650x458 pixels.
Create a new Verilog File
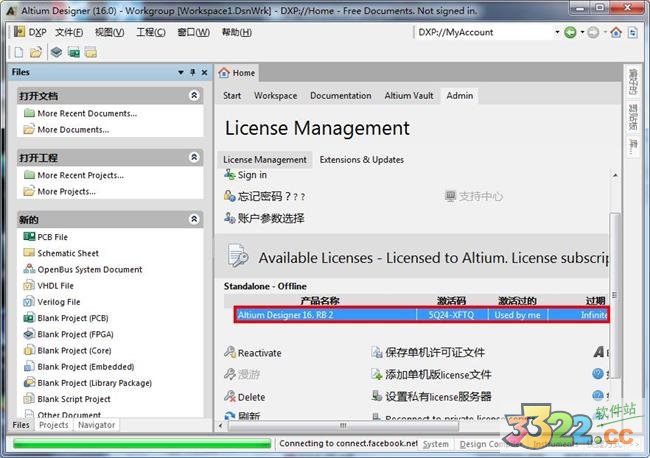click(x=52, y=302)
